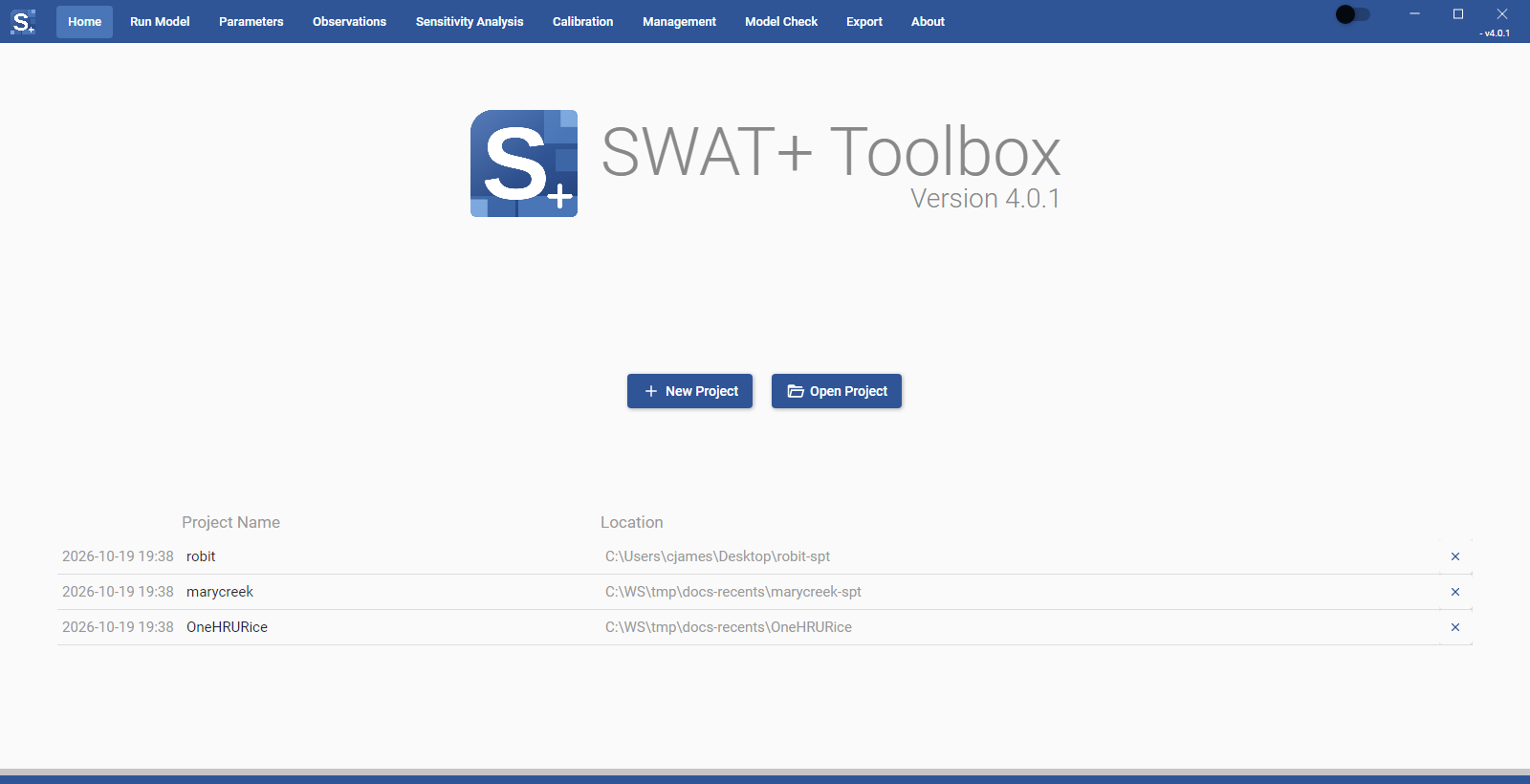Viewport: 1530px width, 784px height.
Task: Open the Home tab
Action: pyautogui.click(x=84, y=22)
